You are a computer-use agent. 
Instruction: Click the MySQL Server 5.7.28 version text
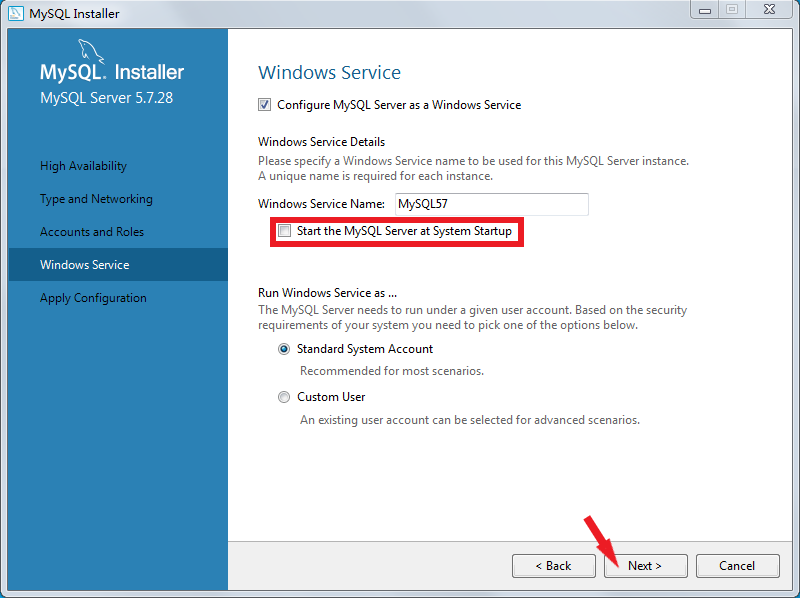coord(107,97)
